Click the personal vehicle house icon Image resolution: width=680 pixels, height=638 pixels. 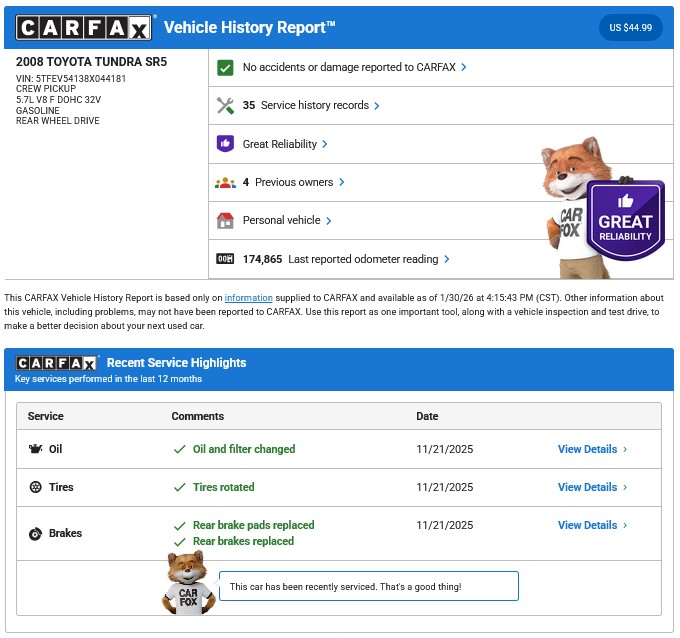click(x=225, y=220)
